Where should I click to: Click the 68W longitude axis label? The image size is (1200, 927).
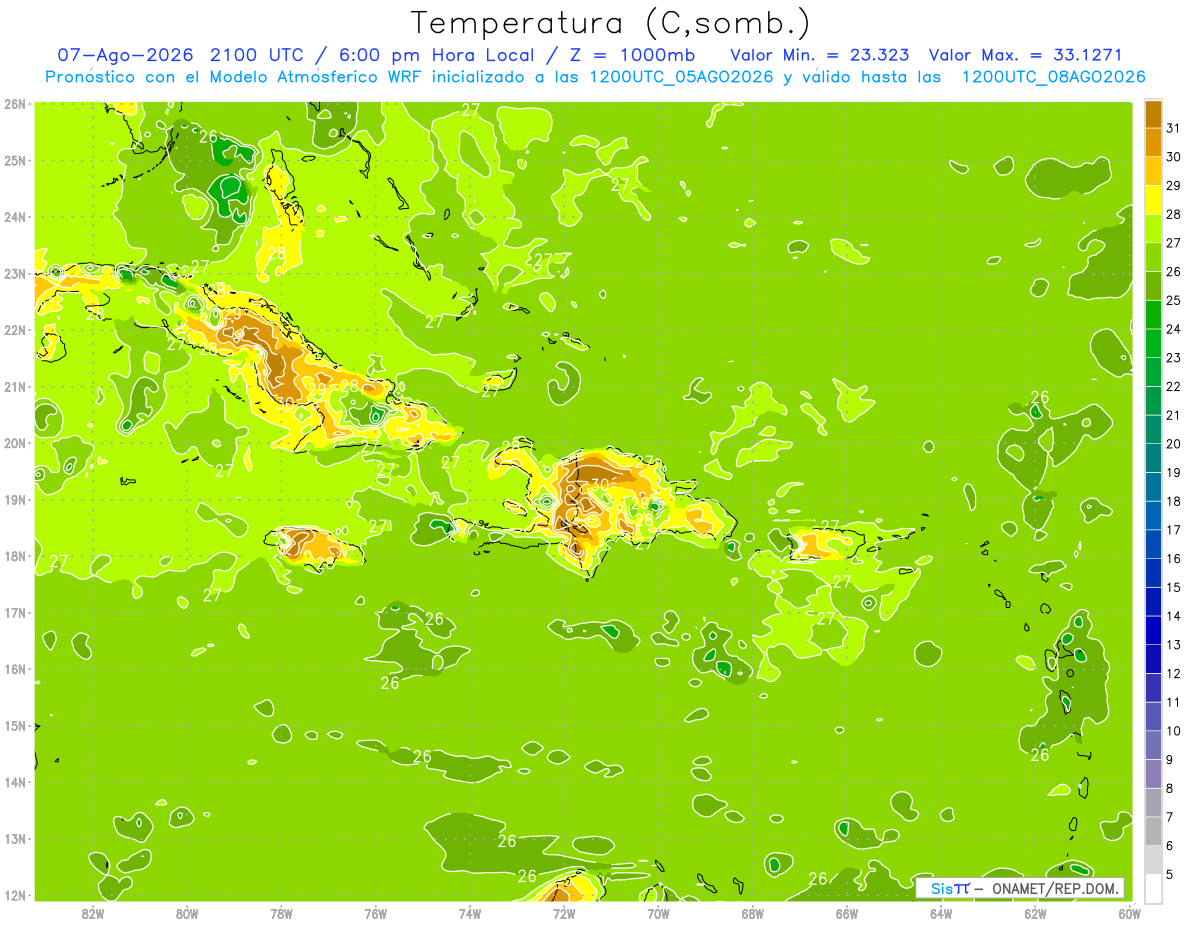pos(752,913)
